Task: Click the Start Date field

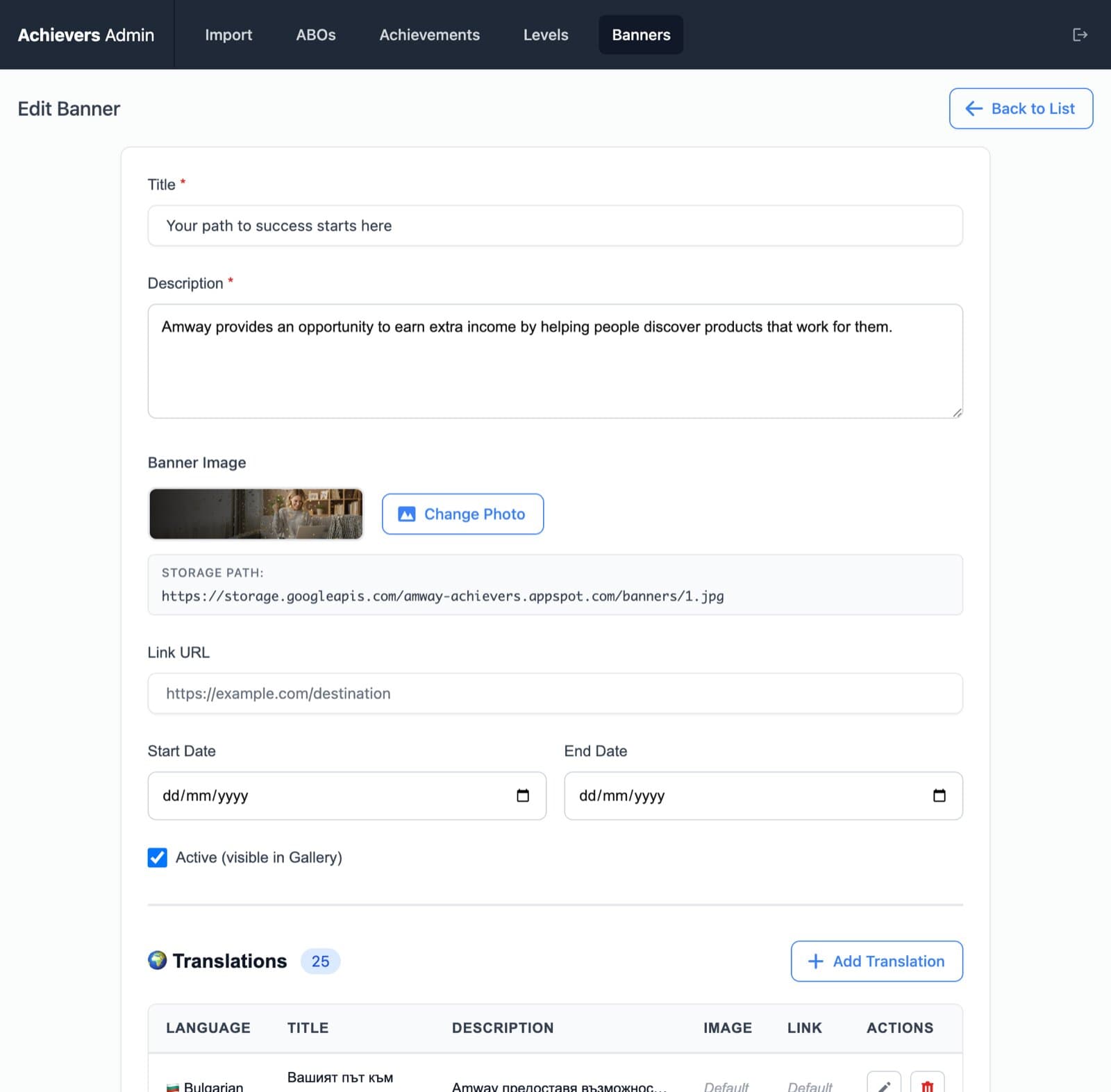Action: tap(346, 796)
